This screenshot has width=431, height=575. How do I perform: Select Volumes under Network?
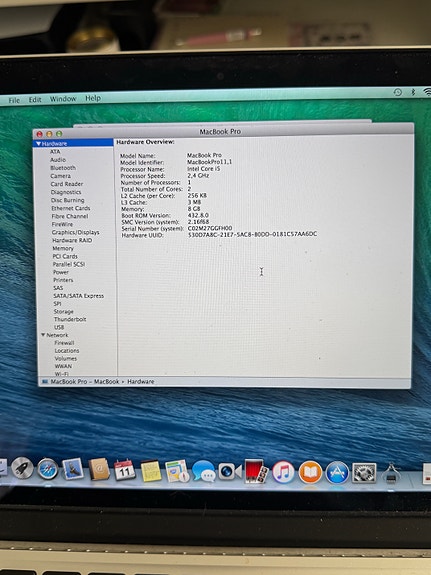(x=66, y=358)
